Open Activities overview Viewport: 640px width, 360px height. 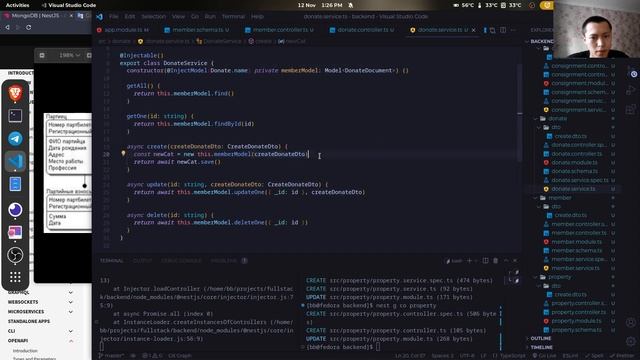point(17,5)
